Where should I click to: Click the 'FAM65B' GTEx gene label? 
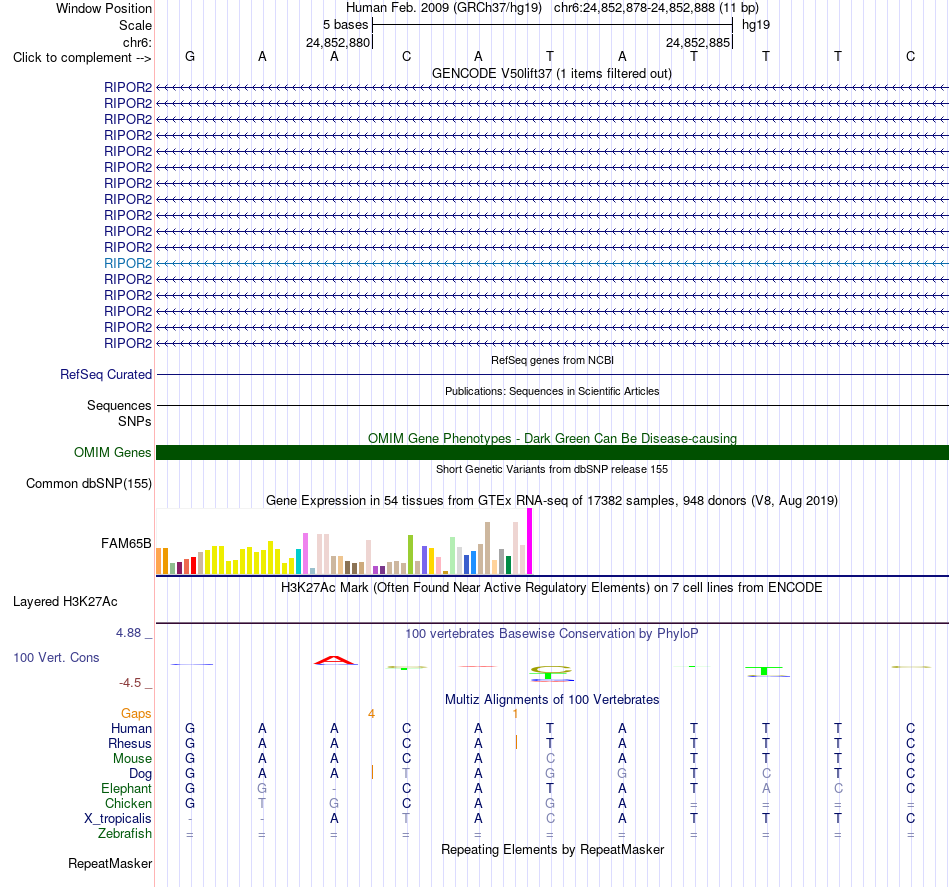pyautogui.click(x=126, y=543)
